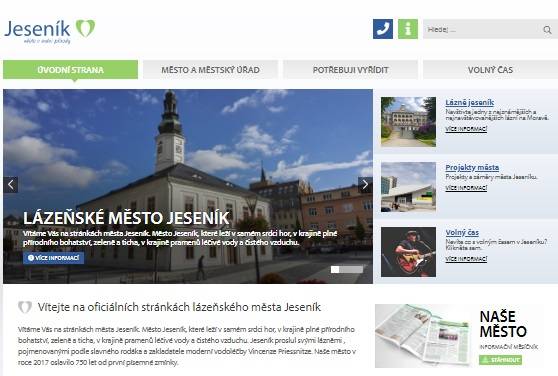The height and width of the screenshot is (376, 558).
Task: Go to next slide with right arrow
Action: [365, 185]
